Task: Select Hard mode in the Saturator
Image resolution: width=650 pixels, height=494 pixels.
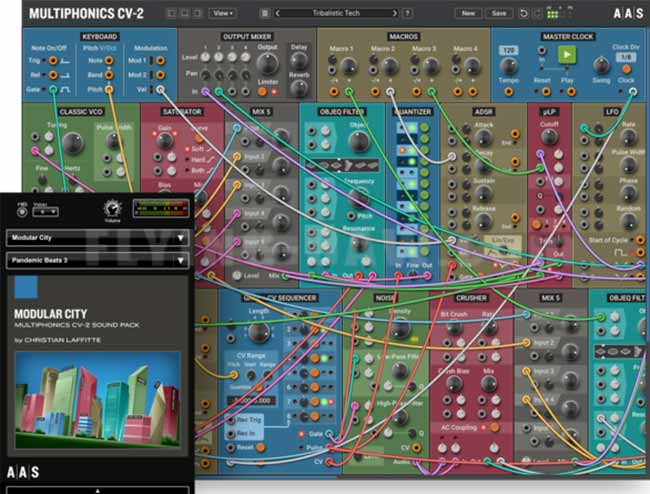Action: coord(199,160)
